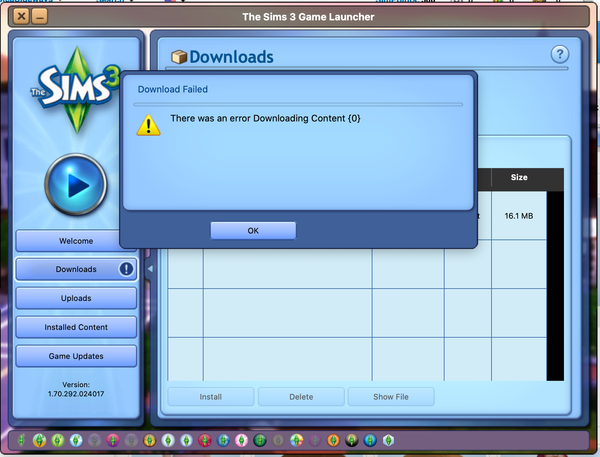The width and height of the screenshot is (600, 457).
Task: Click the red expansion pack icon
Action: coord(205,441)
